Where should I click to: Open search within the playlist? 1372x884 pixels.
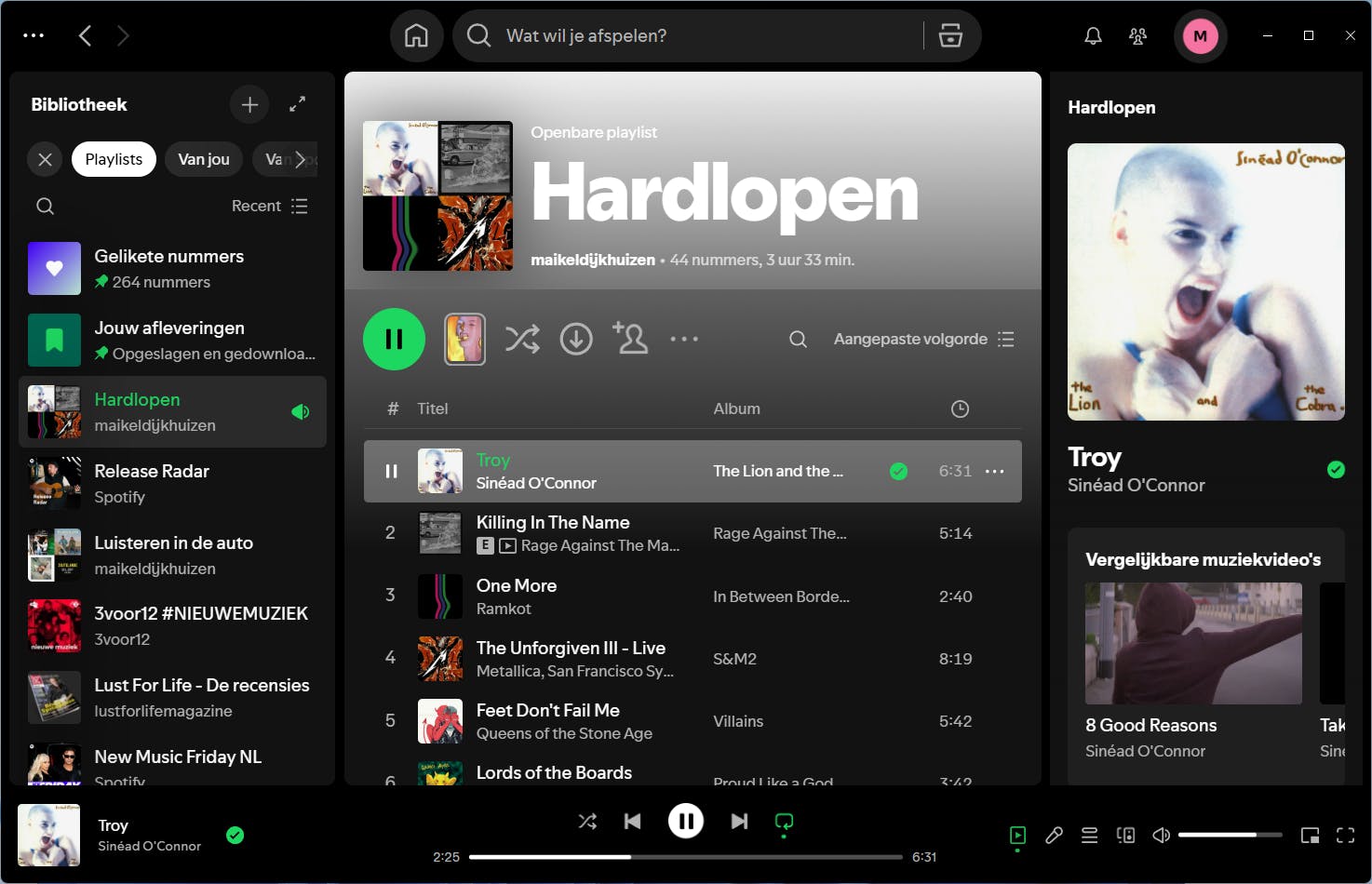(x=798, y=339)
